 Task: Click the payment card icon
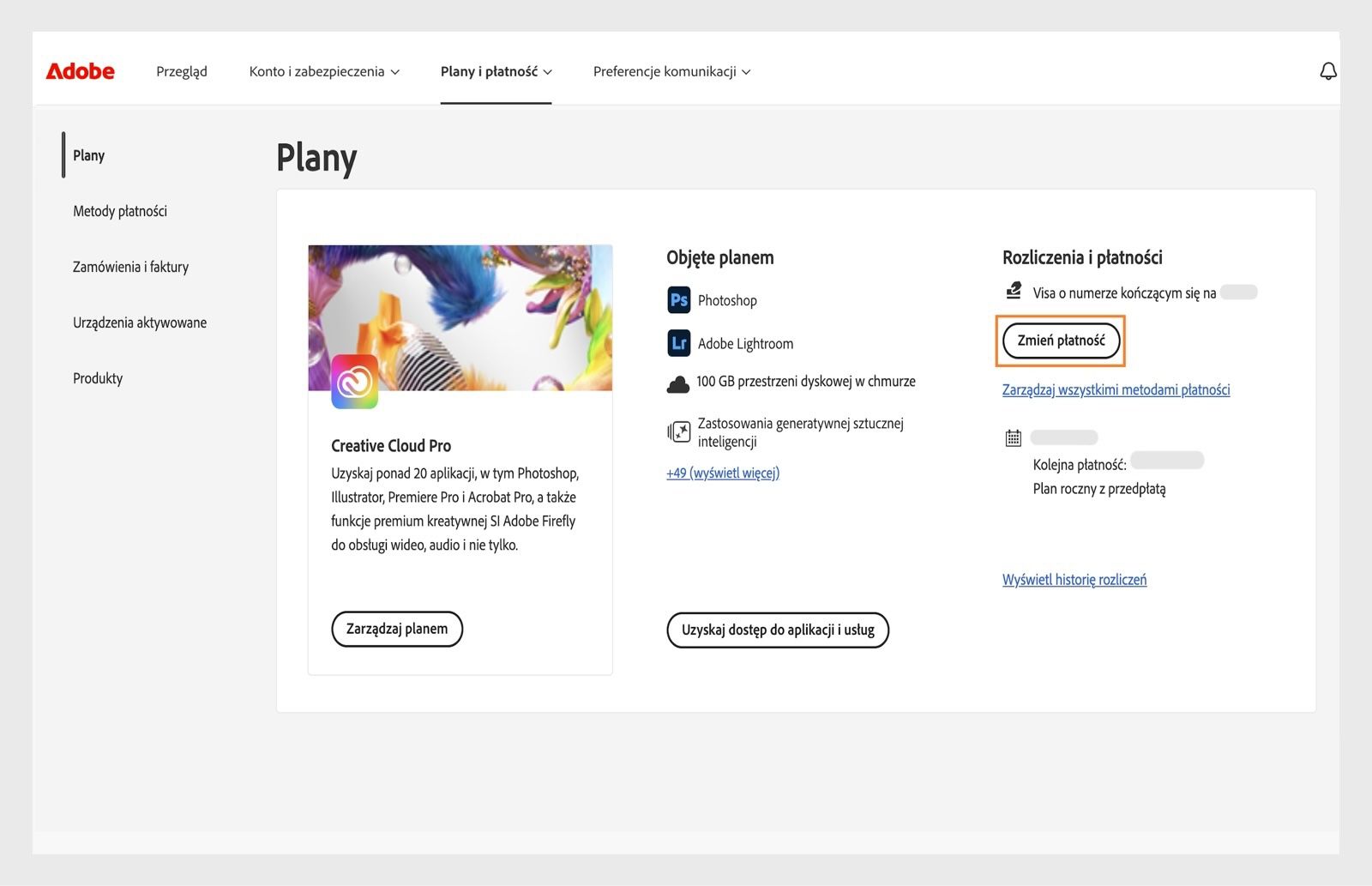point(1014,291)
